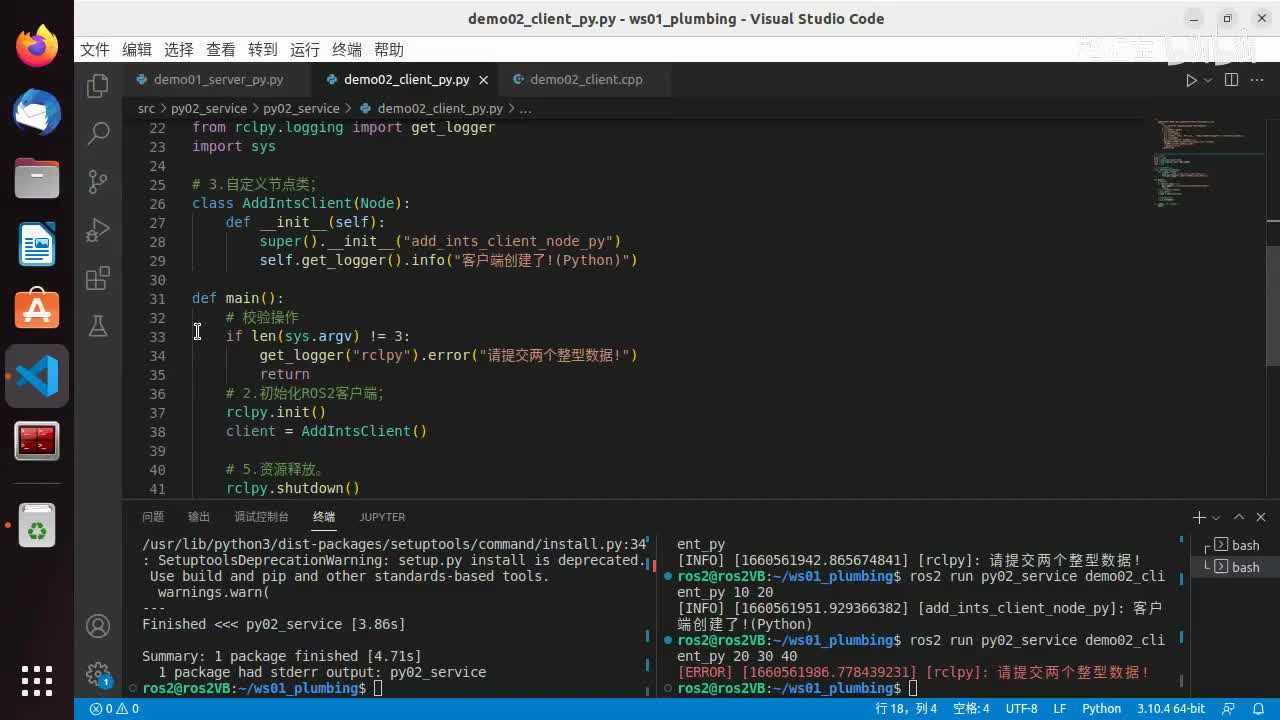This screenshot has height=720, width=1280.
Task: Maximize the terminal panel with the chevron
Action: point(1239,517)
